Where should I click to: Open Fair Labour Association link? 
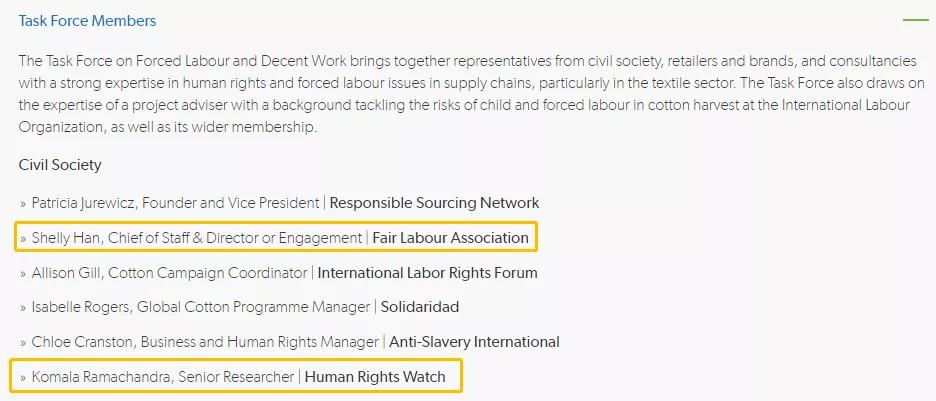pos(450,238)
